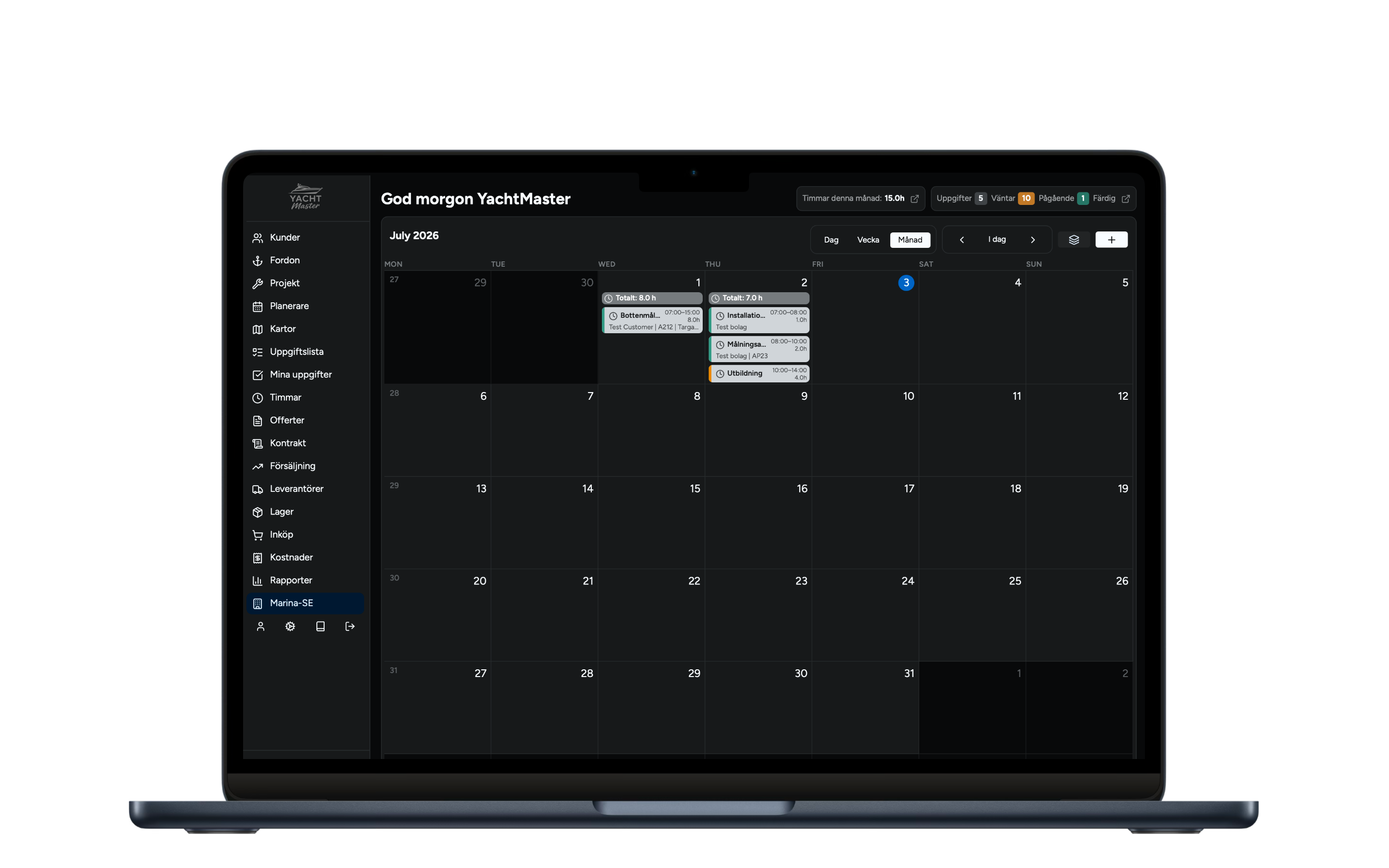Viewport: 1389px width, 868px height.
Task: Open Timmar hours section
Action: coord(305,397)
